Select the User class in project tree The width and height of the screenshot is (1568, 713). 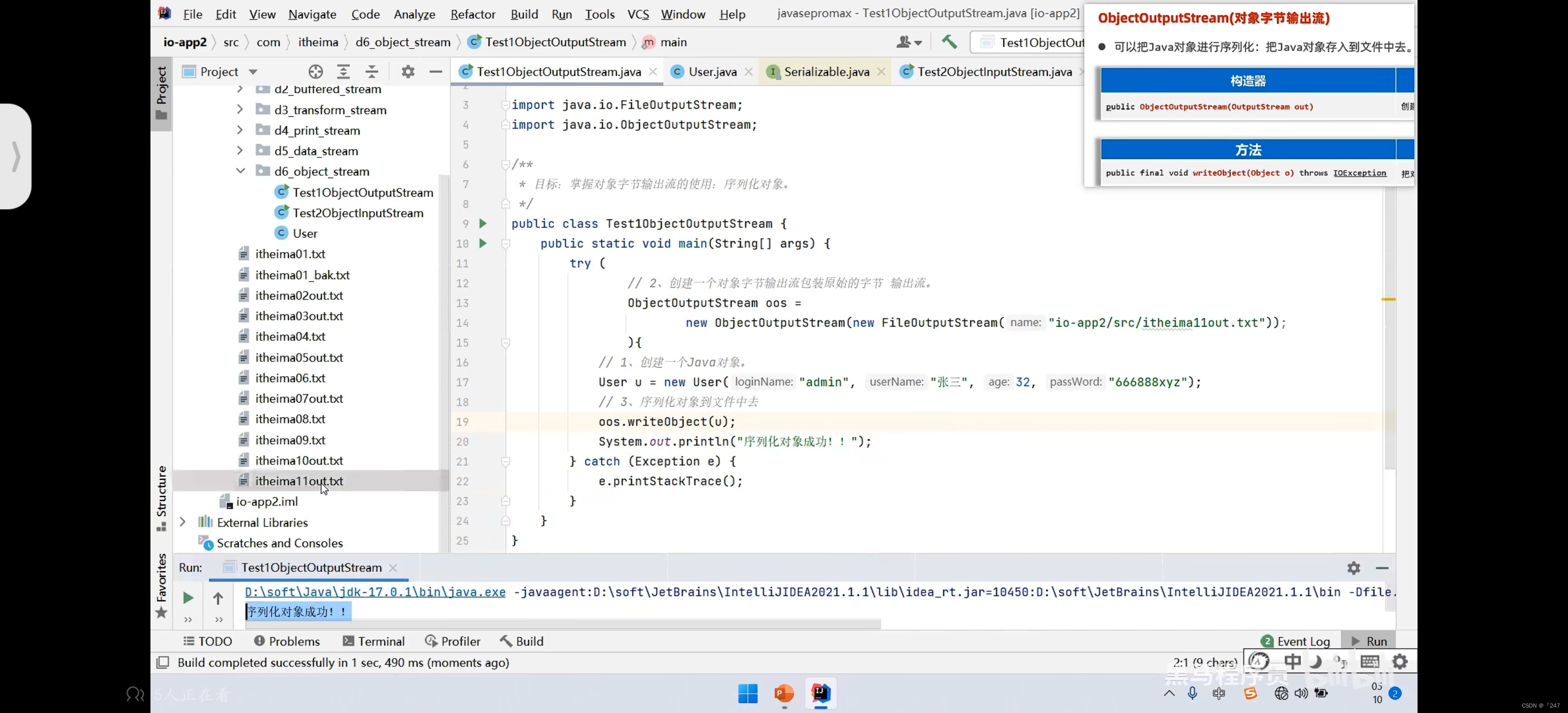pyautogui.click(x=304, y=233)
